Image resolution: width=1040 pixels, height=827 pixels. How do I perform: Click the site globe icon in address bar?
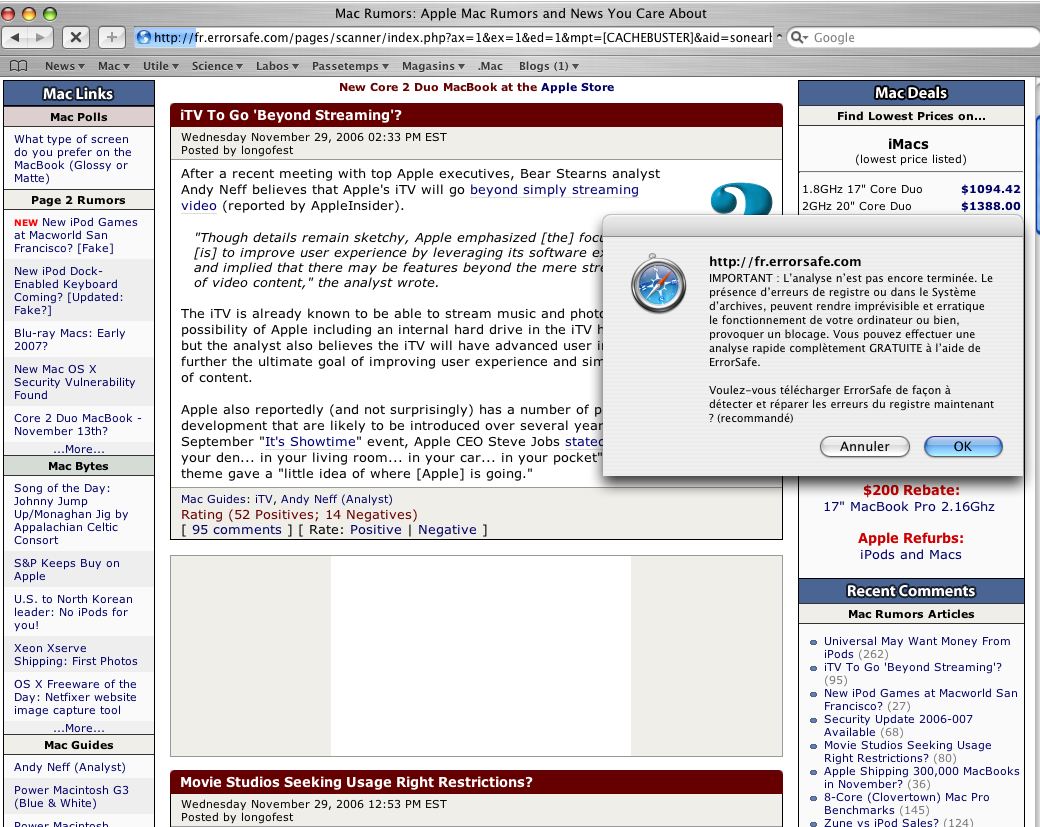[144, 37]
